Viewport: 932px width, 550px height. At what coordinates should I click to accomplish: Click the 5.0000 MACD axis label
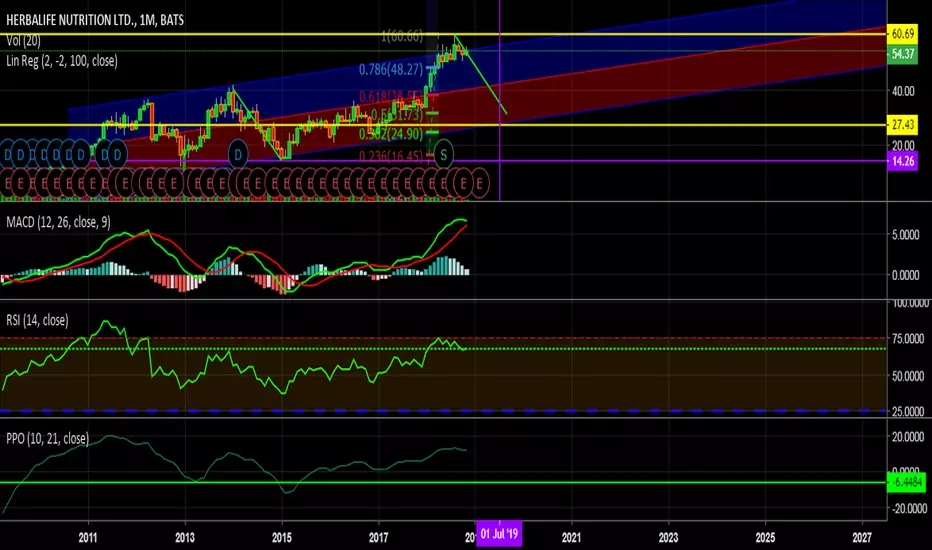pos(905,235)
